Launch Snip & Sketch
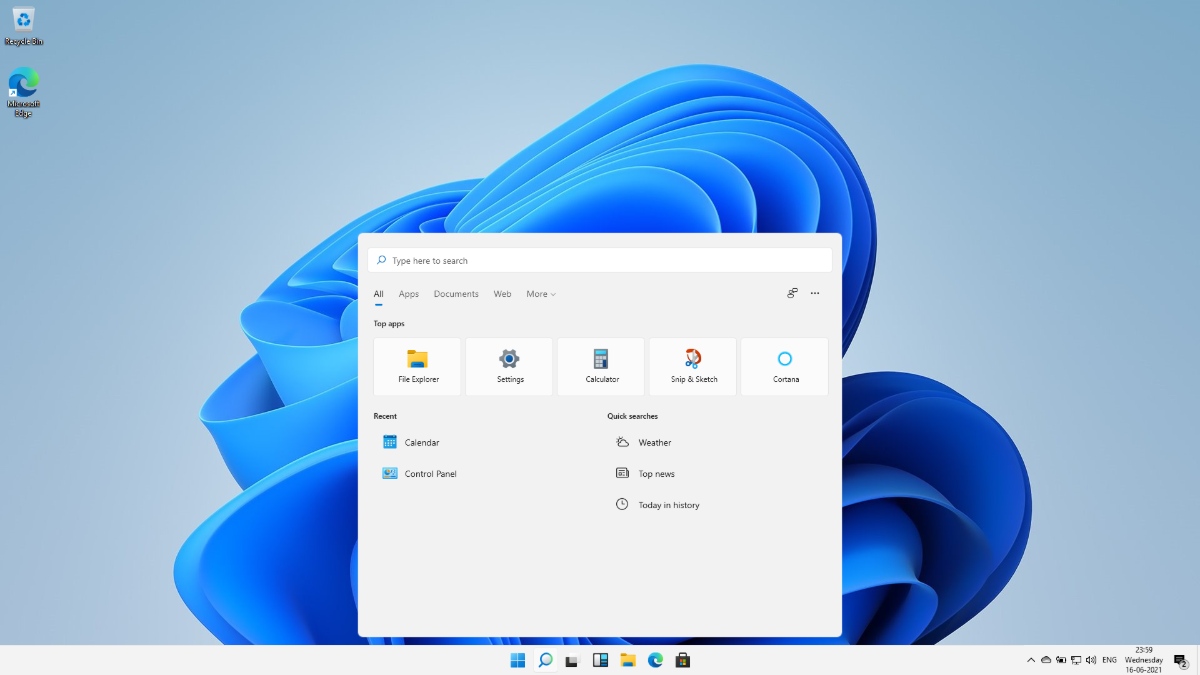 click(x=692, y=365)
